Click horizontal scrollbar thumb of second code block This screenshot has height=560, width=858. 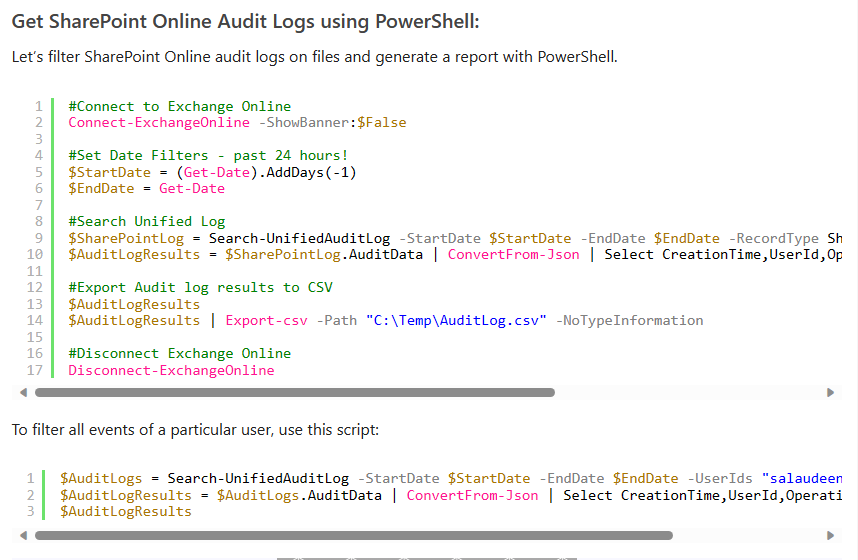click(353, 535)
